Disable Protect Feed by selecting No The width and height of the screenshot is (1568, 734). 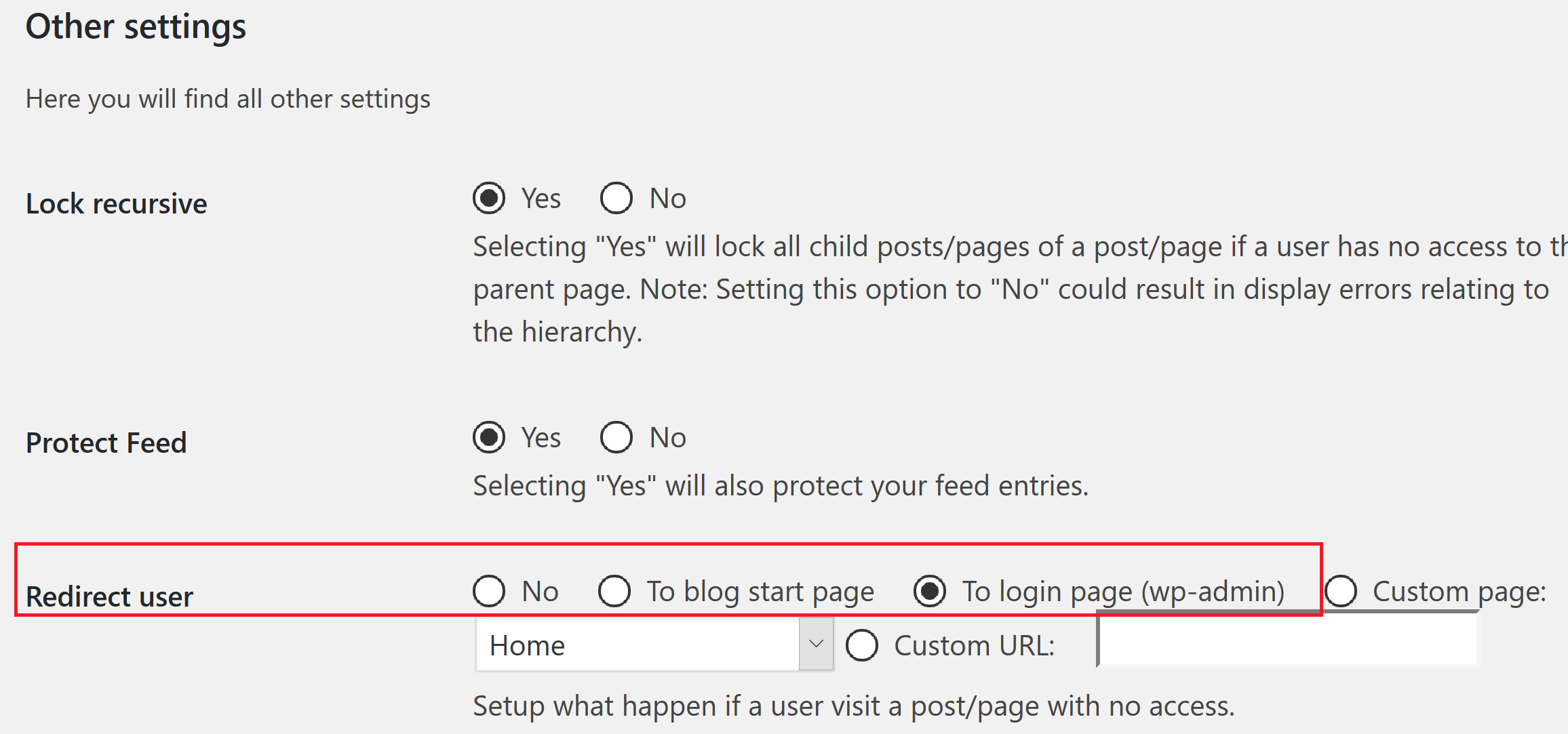click(x=615, y=437)
